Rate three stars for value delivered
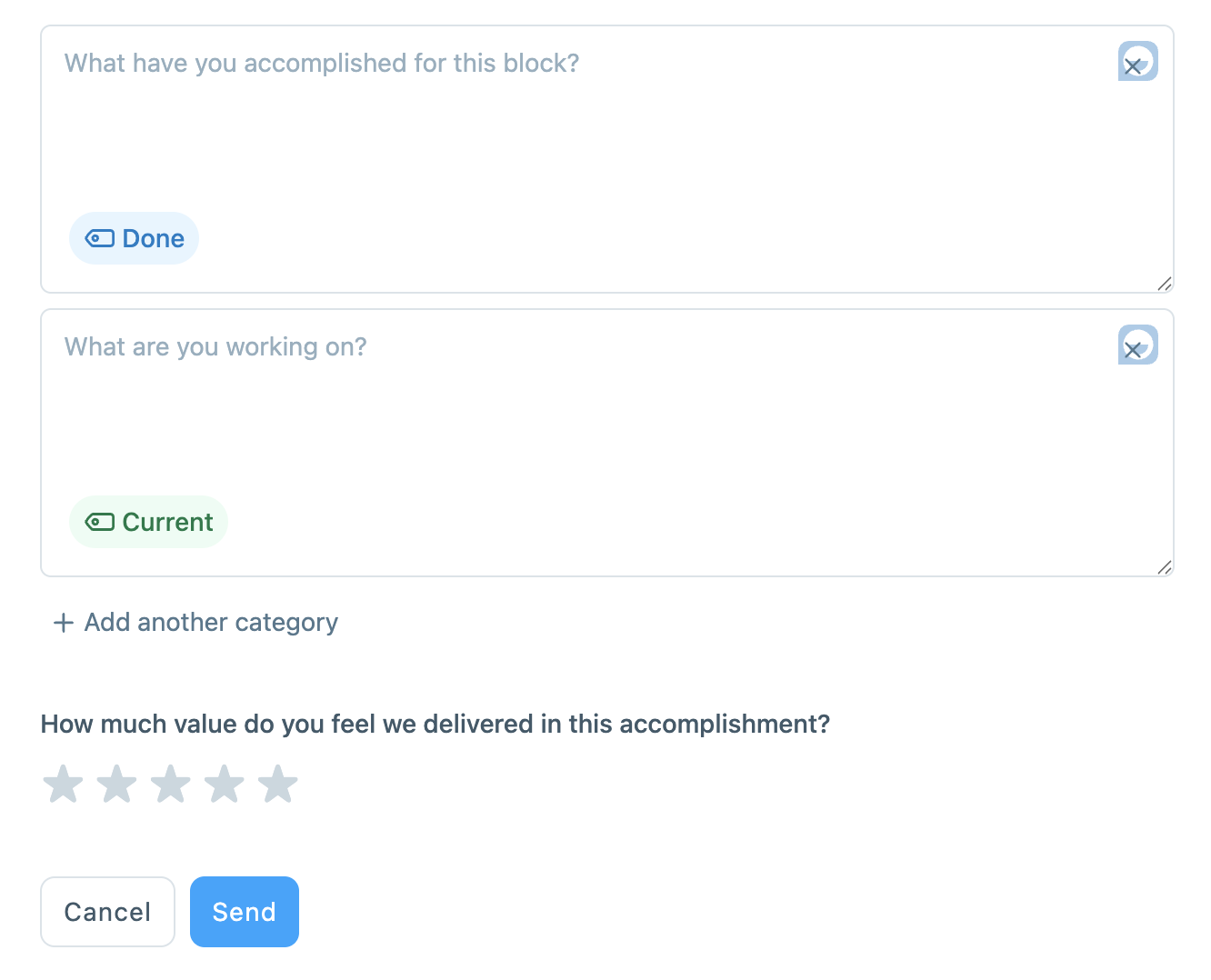 coord(171,784)
